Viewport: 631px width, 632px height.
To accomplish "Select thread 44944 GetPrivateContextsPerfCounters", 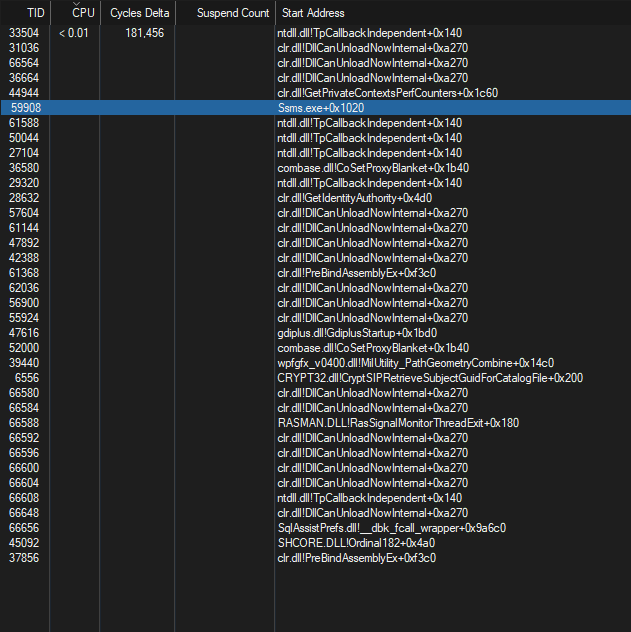I will (x=316, y=93).
